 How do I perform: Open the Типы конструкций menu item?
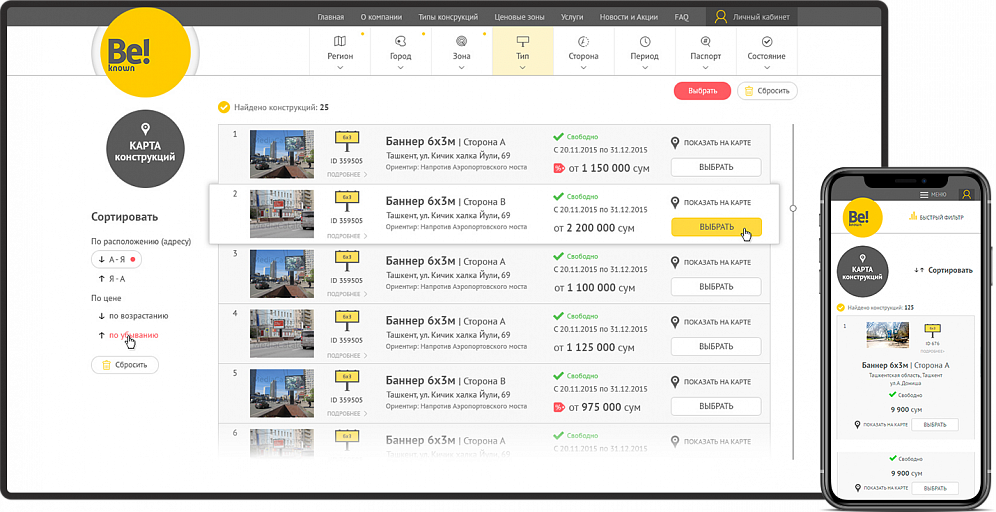448,17
